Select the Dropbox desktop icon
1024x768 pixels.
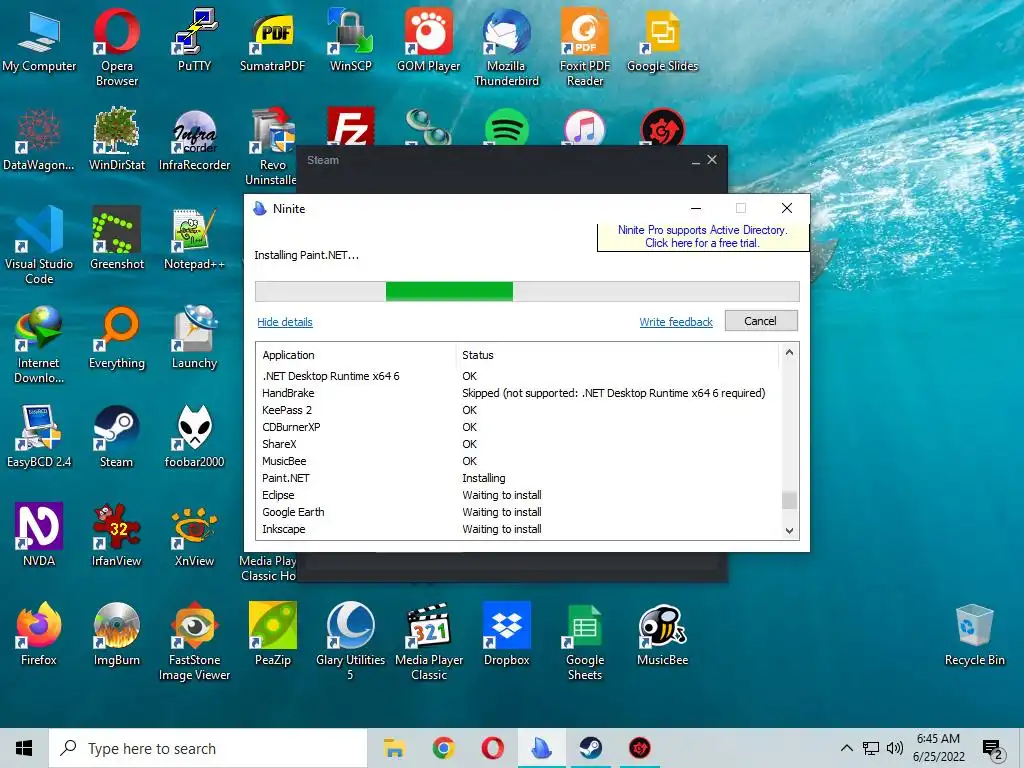[x=506, y=635]
